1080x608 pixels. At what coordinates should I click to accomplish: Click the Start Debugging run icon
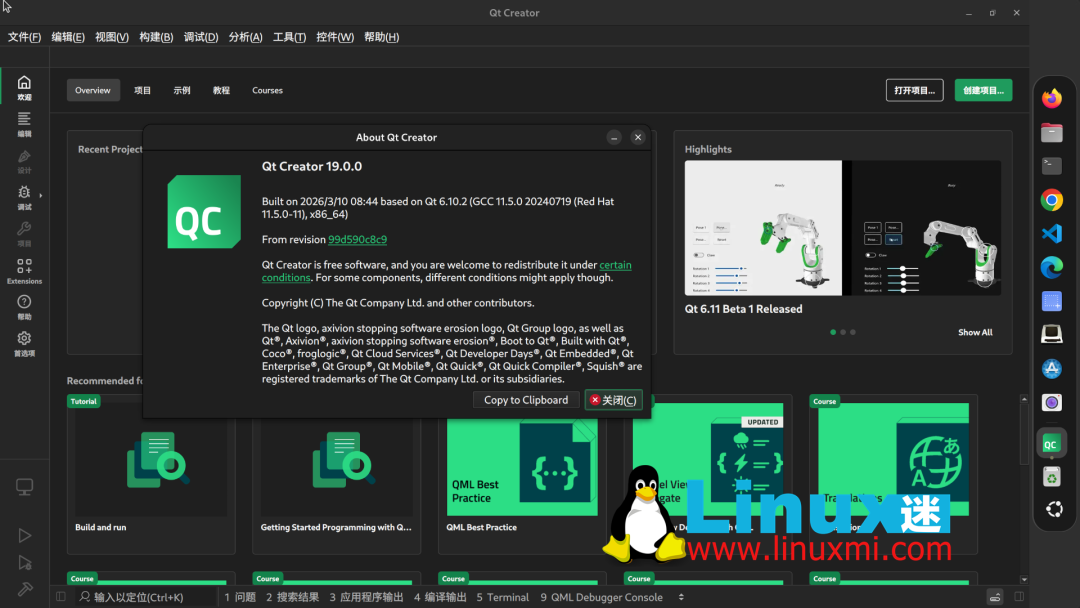(24, 563)
